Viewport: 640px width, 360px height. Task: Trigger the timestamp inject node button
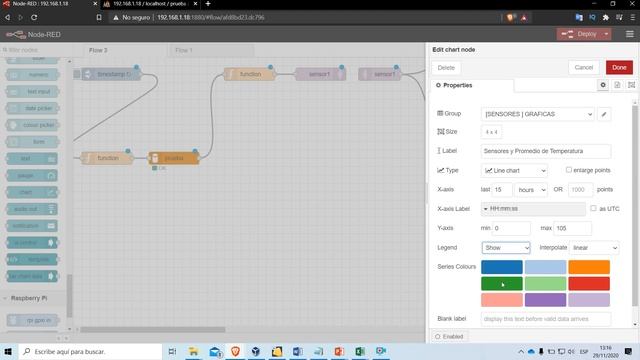77,74
